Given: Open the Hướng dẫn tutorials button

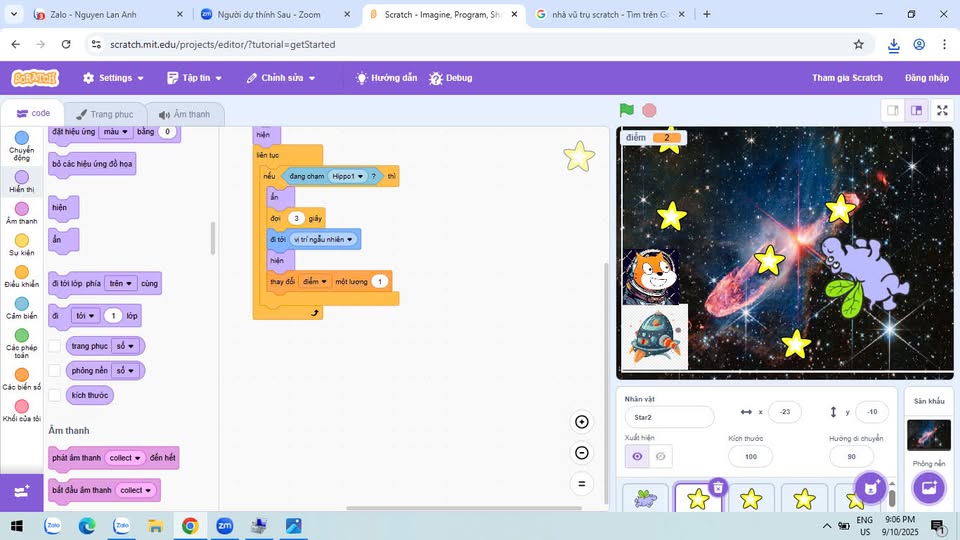Looking at the screenshot, I should 386,78.
